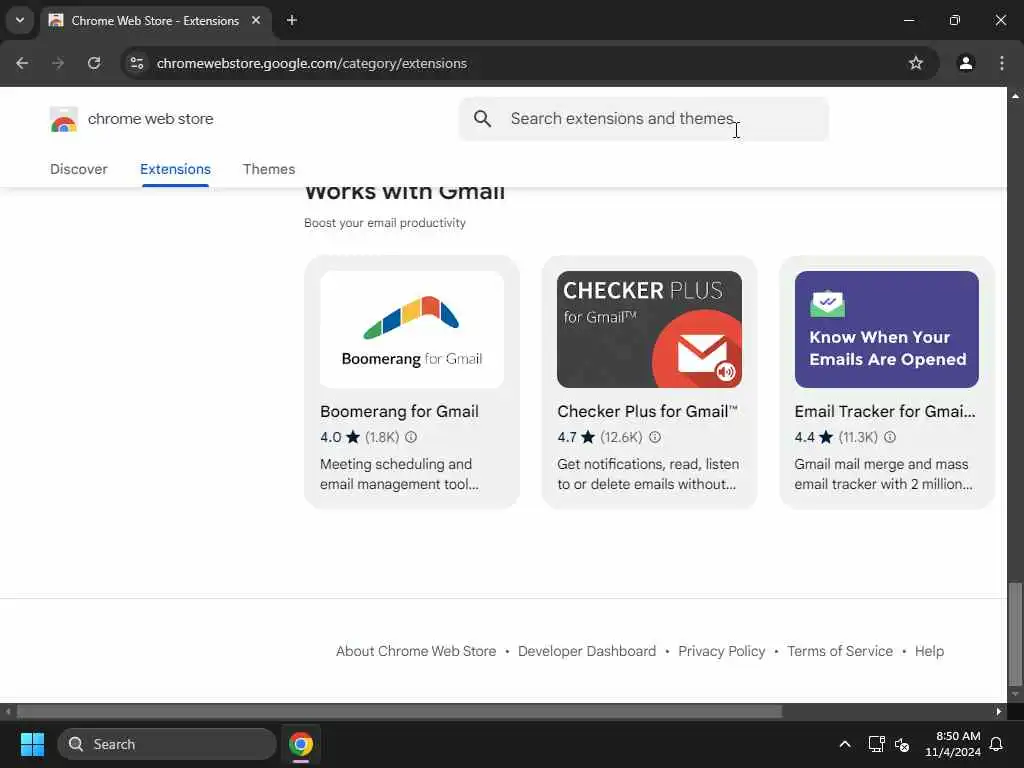Image resolution: width=1024 pixels, height=768 pixels.
Task: Click the muted volume tray icon
Action: point(902,744)
